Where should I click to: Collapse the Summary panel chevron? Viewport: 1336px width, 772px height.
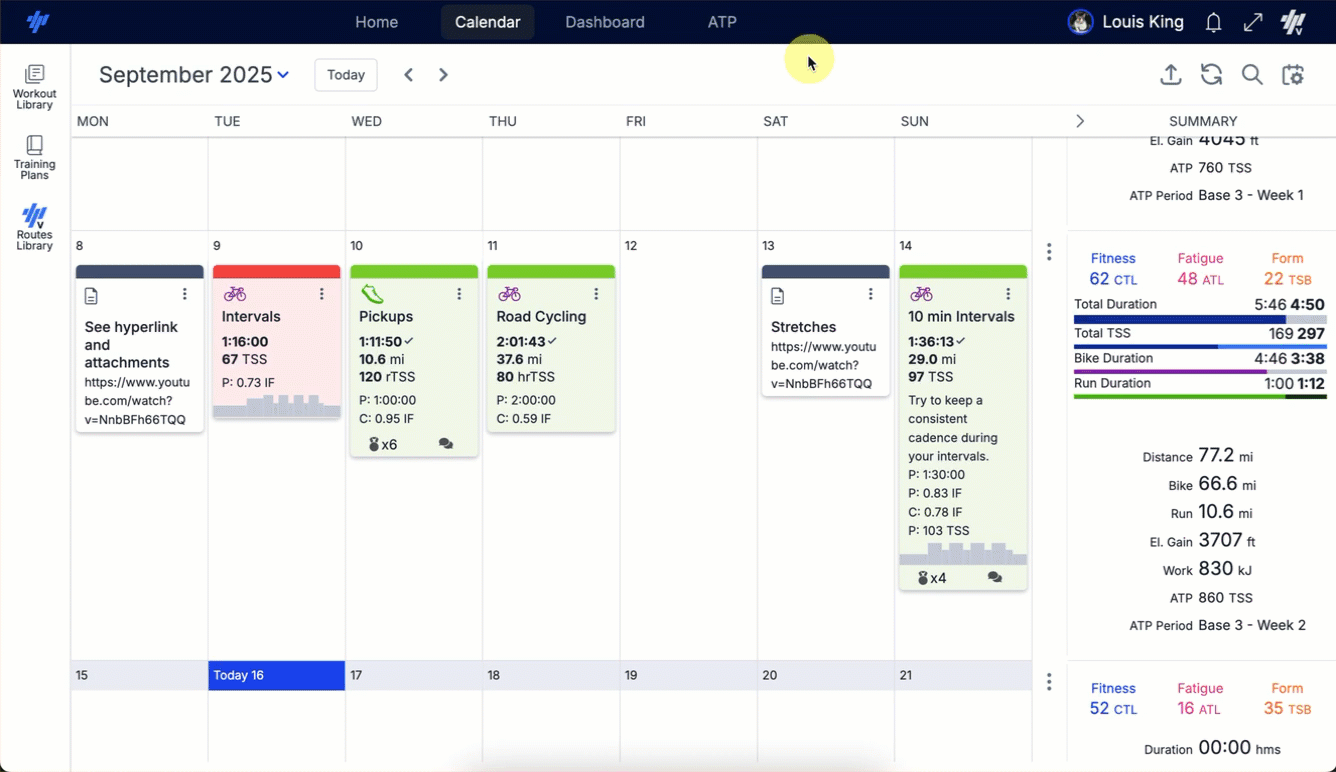(1080, 121)
